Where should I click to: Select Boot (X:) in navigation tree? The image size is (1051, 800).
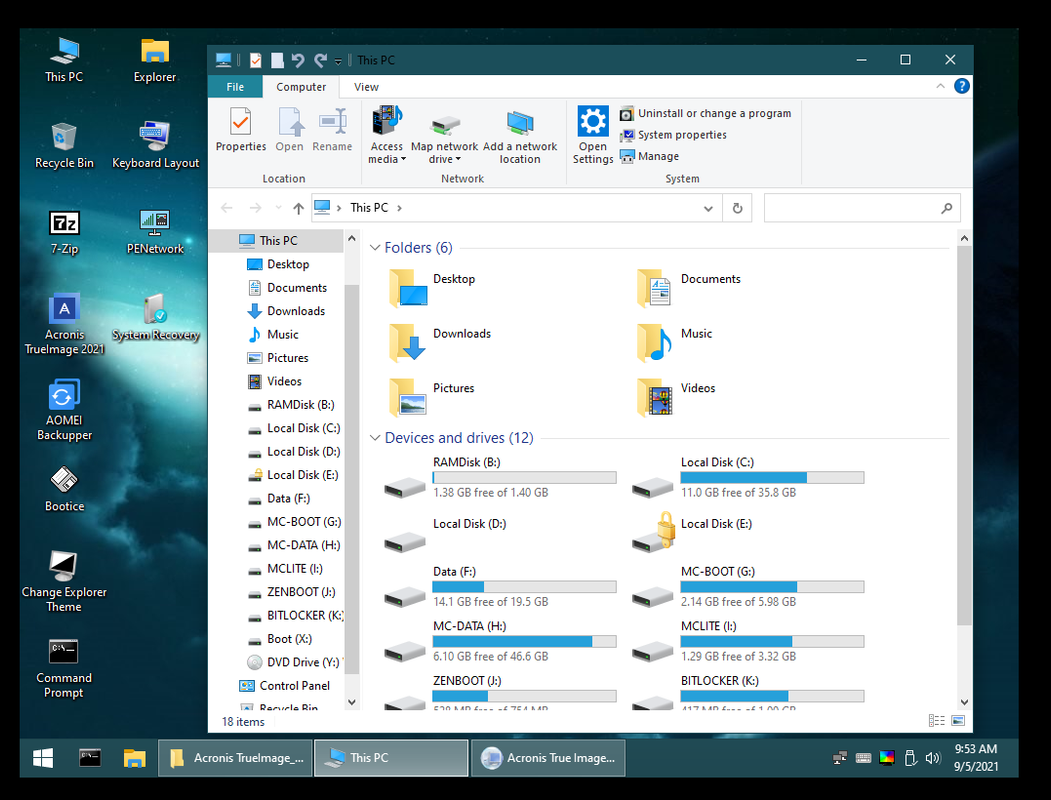click(x=289, y=639)
